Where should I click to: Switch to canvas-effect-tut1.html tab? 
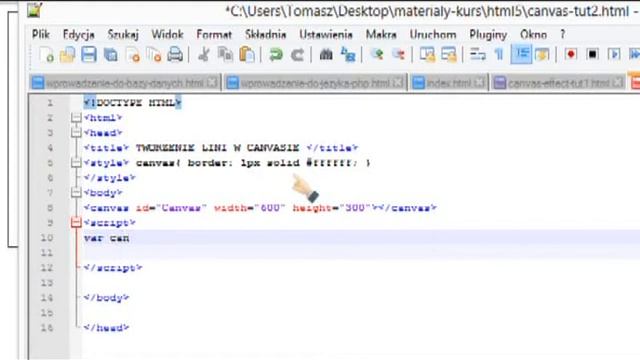click(x=558, y=83)
